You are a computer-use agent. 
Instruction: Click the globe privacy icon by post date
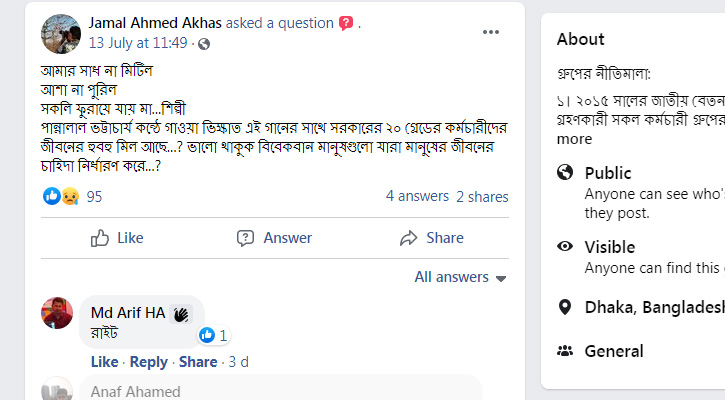click(x=204, y=43)
